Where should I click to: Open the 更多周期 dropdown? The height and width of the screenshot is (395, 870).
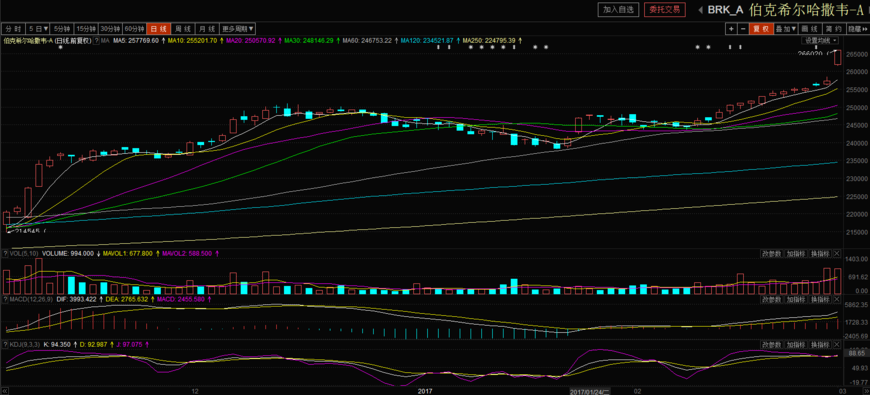[237, 28]
